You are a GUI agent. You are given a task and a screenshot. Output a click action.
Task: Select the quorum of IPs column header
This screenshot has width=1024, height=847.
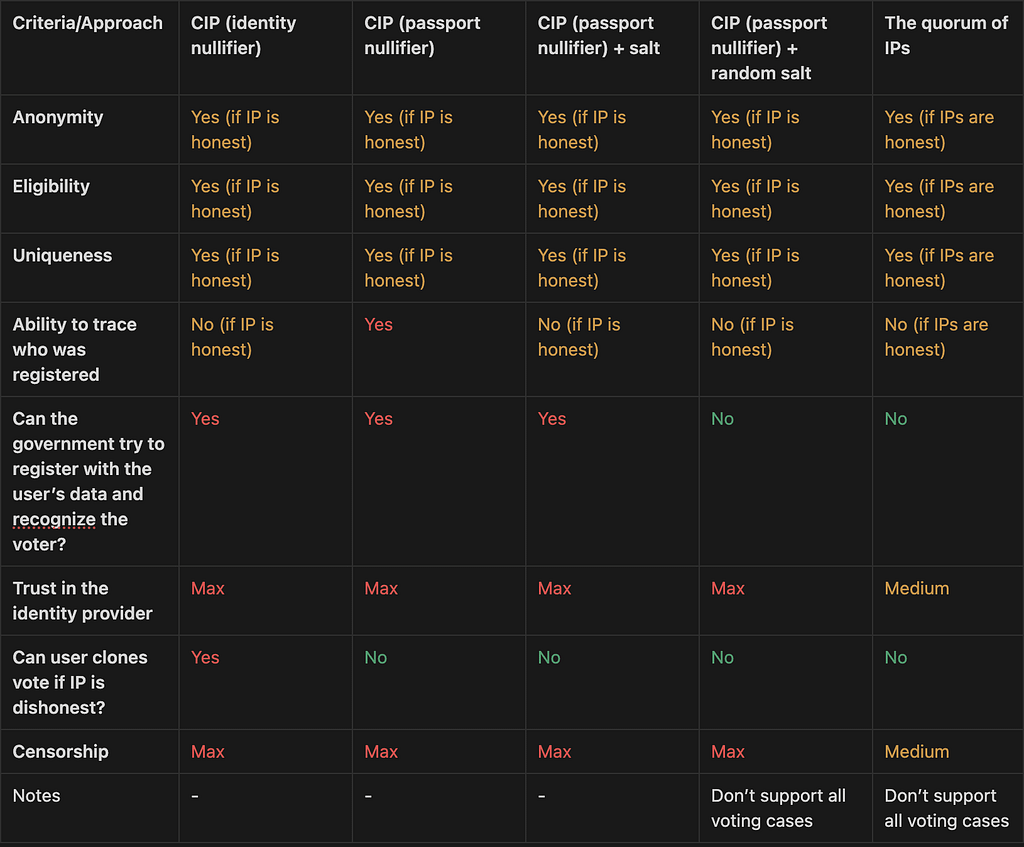point(946,35)
